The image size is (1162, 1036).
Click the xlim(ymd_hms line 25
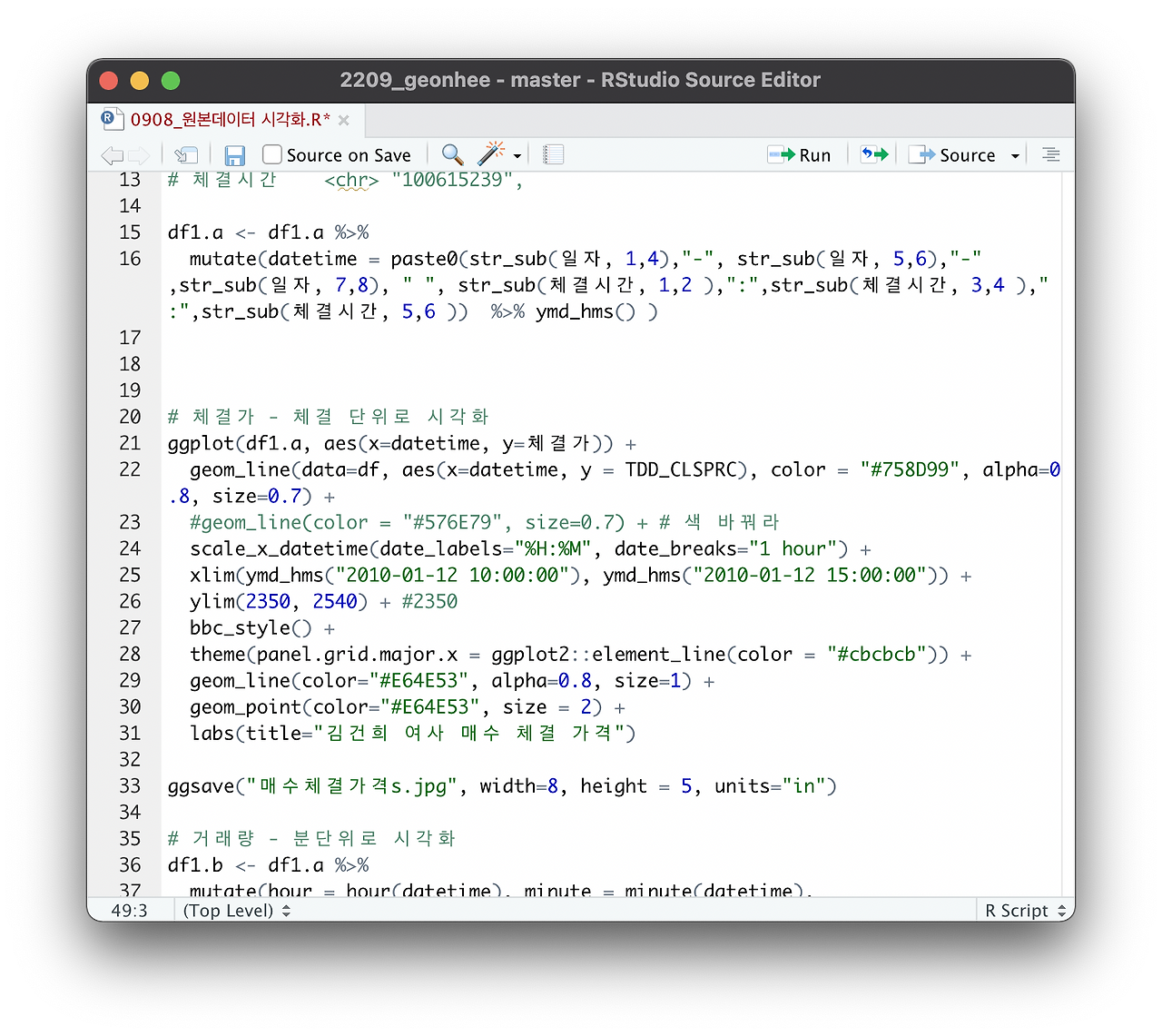pyautogui.click(x=581, y=576)
